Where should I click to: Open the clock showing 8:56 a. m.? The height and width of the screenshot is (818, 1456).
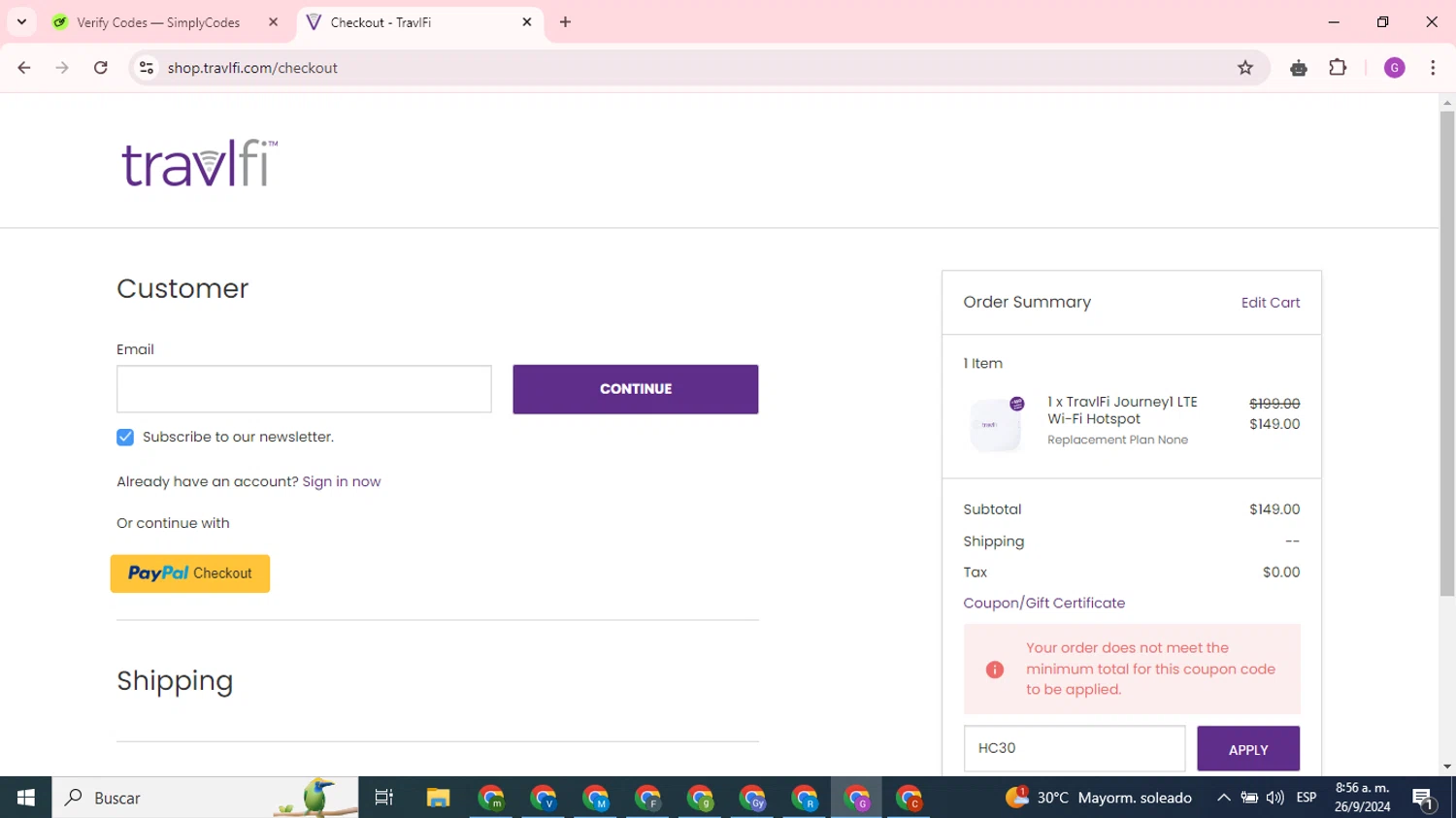[1363, 798]
